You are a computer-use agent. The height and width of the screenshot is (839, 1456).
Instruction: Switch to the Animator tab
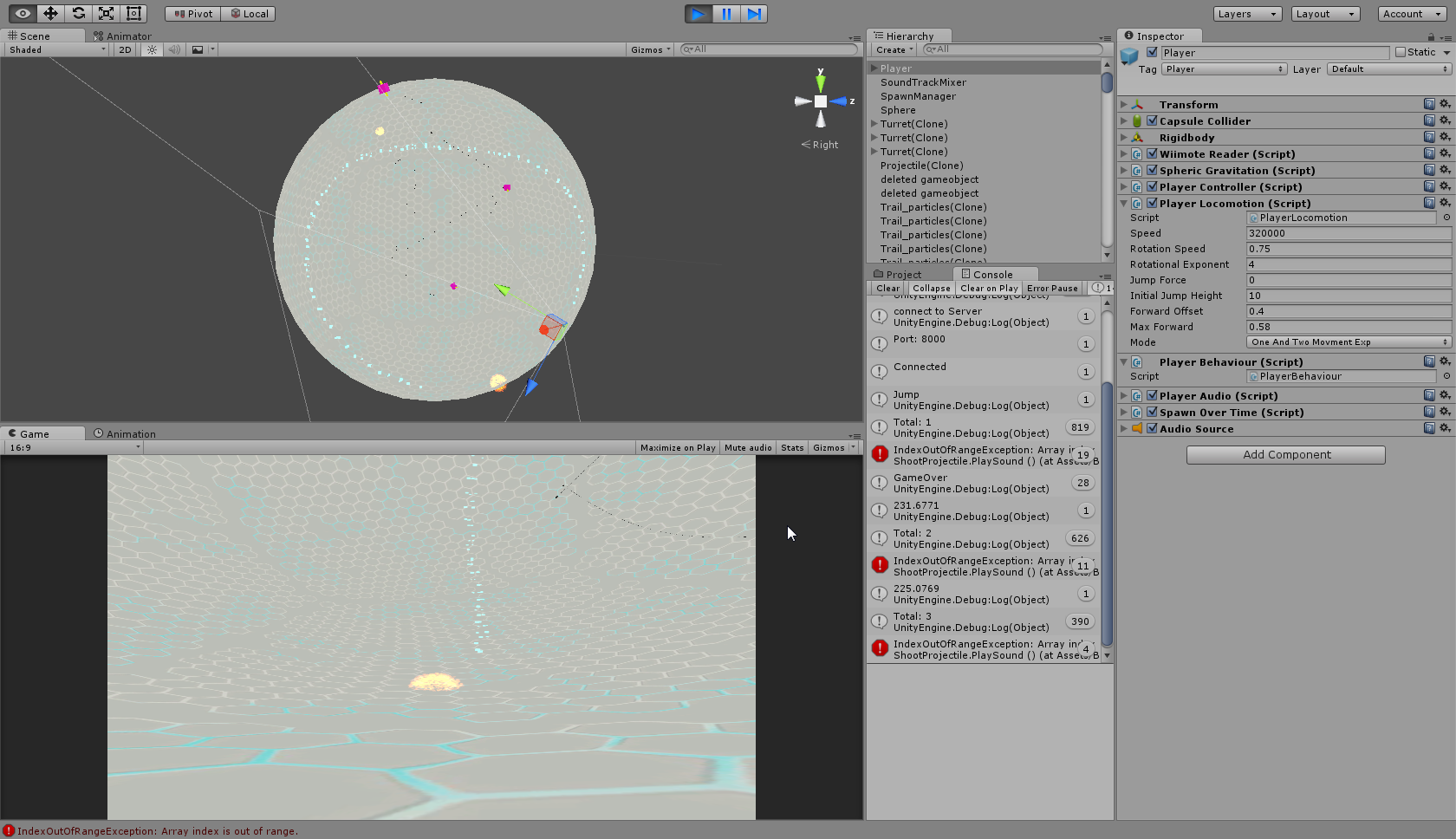[122, 36]
